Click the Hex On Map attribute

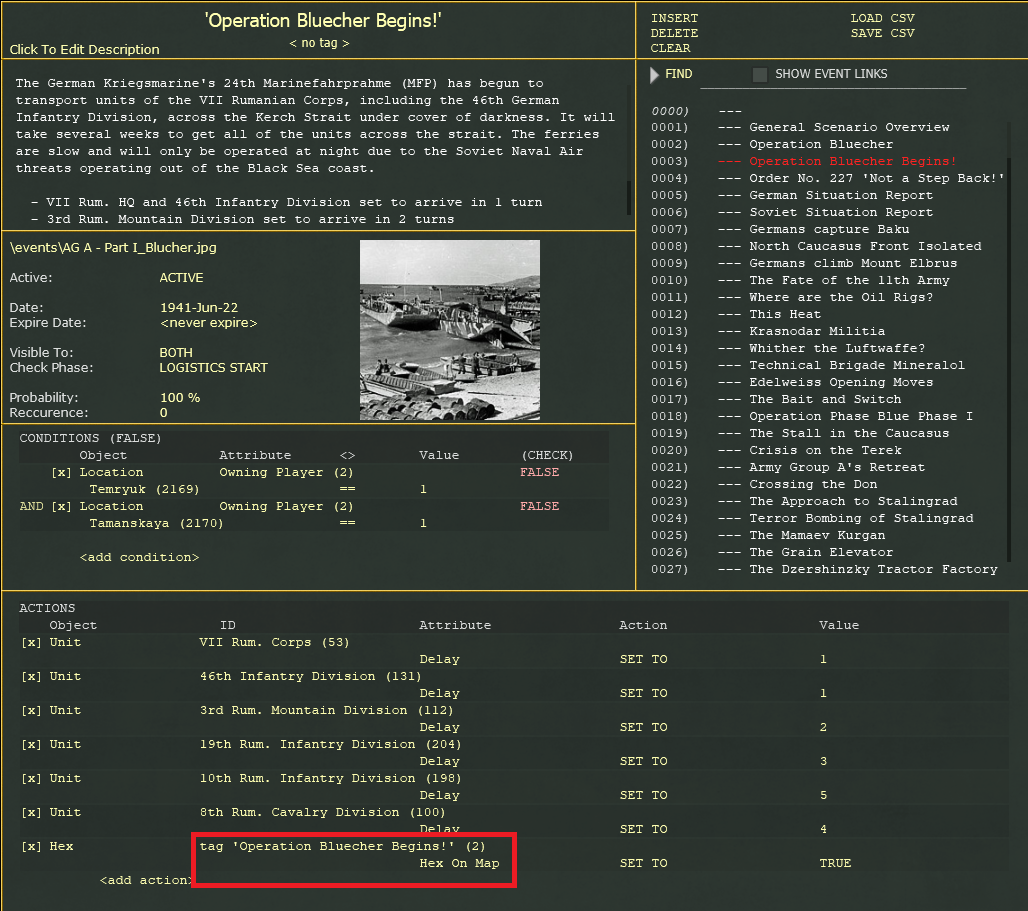[x=459, y=864]
